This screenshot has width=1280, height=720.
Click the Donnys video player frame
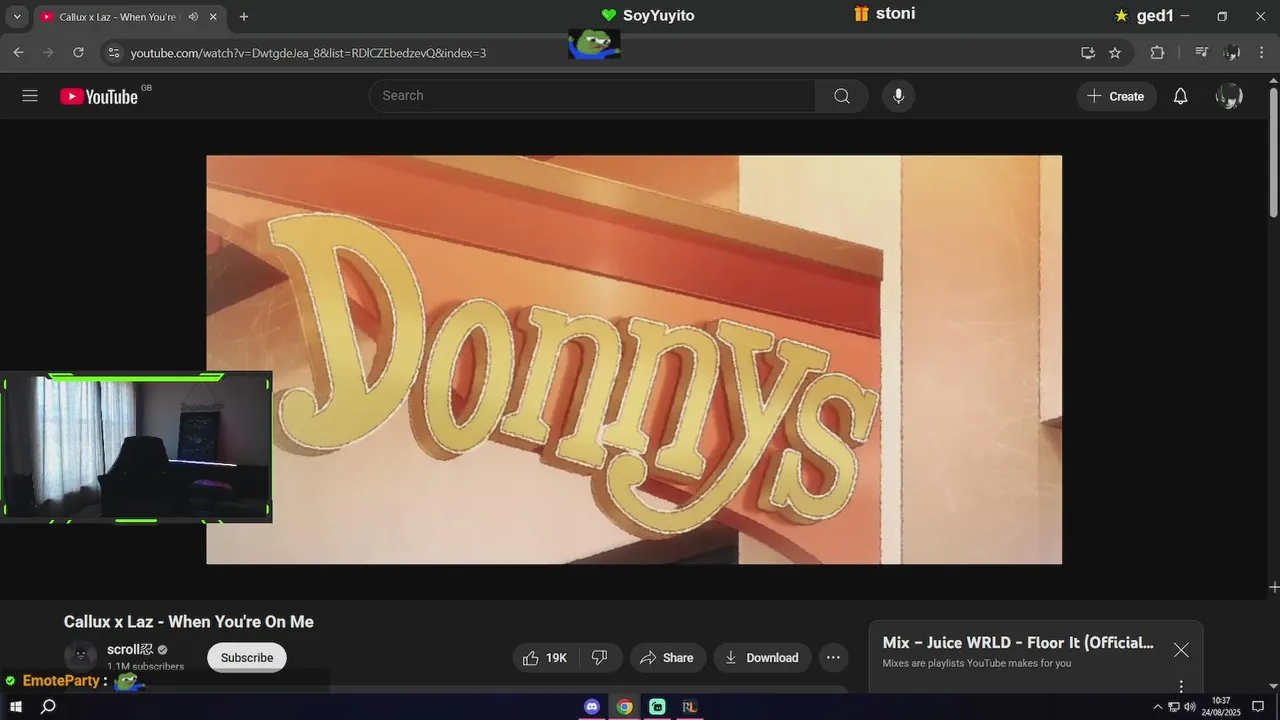(x=634, y=360)
